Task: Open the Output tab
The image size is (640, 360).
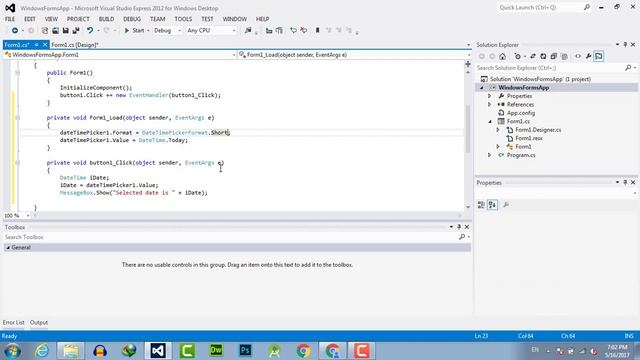Action: pos(39,322)
